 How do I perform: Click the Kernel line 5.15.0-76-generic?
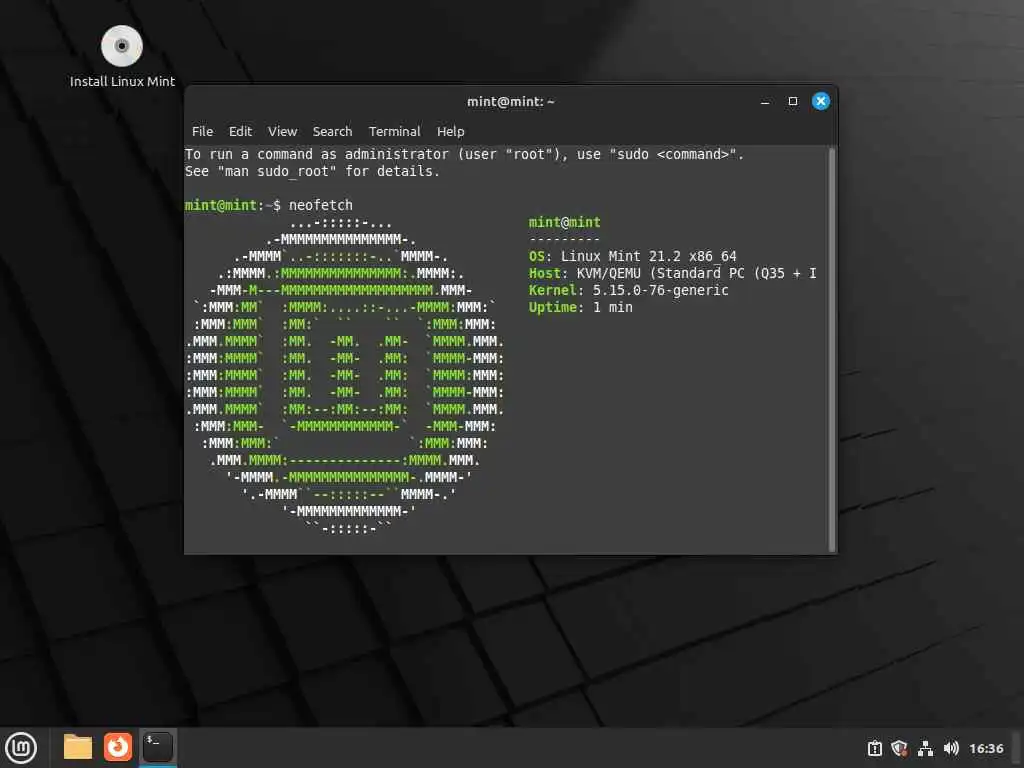click(628, 290)
